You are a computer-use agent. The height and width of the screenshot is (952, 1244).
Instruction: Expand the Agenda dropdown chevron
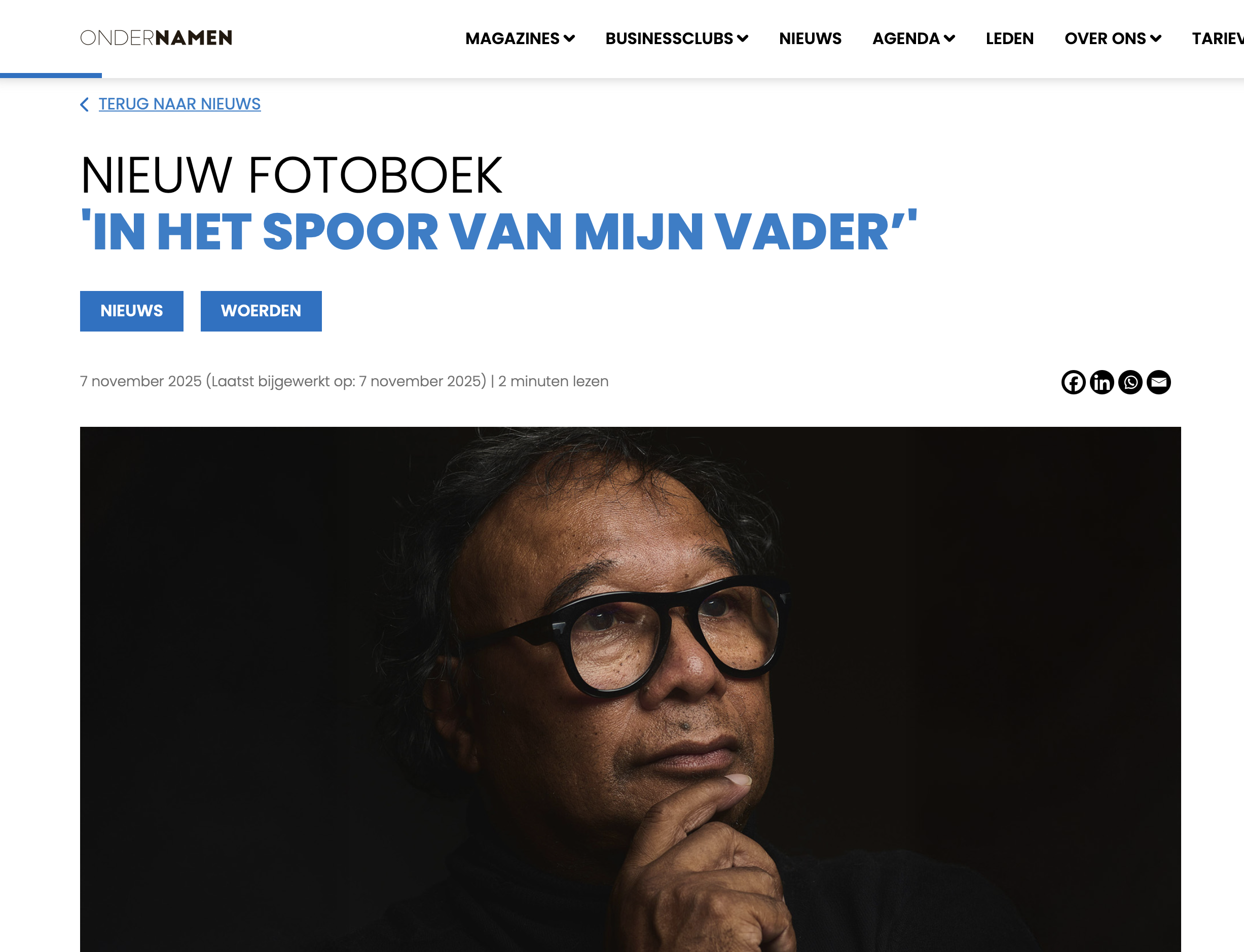pos(949,39)
